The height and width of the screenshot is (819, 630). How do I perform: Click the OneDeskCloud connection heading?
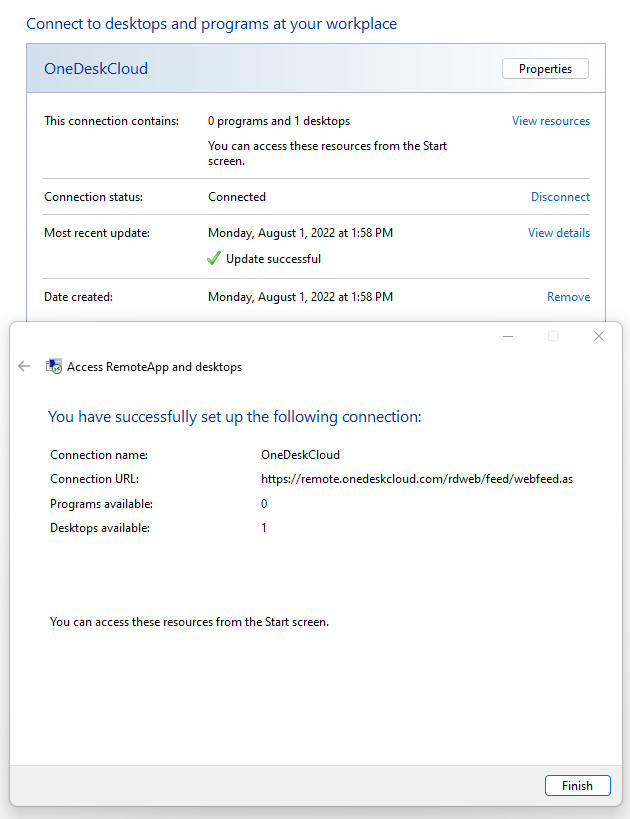pyautogui.click(x=96, y=68)
